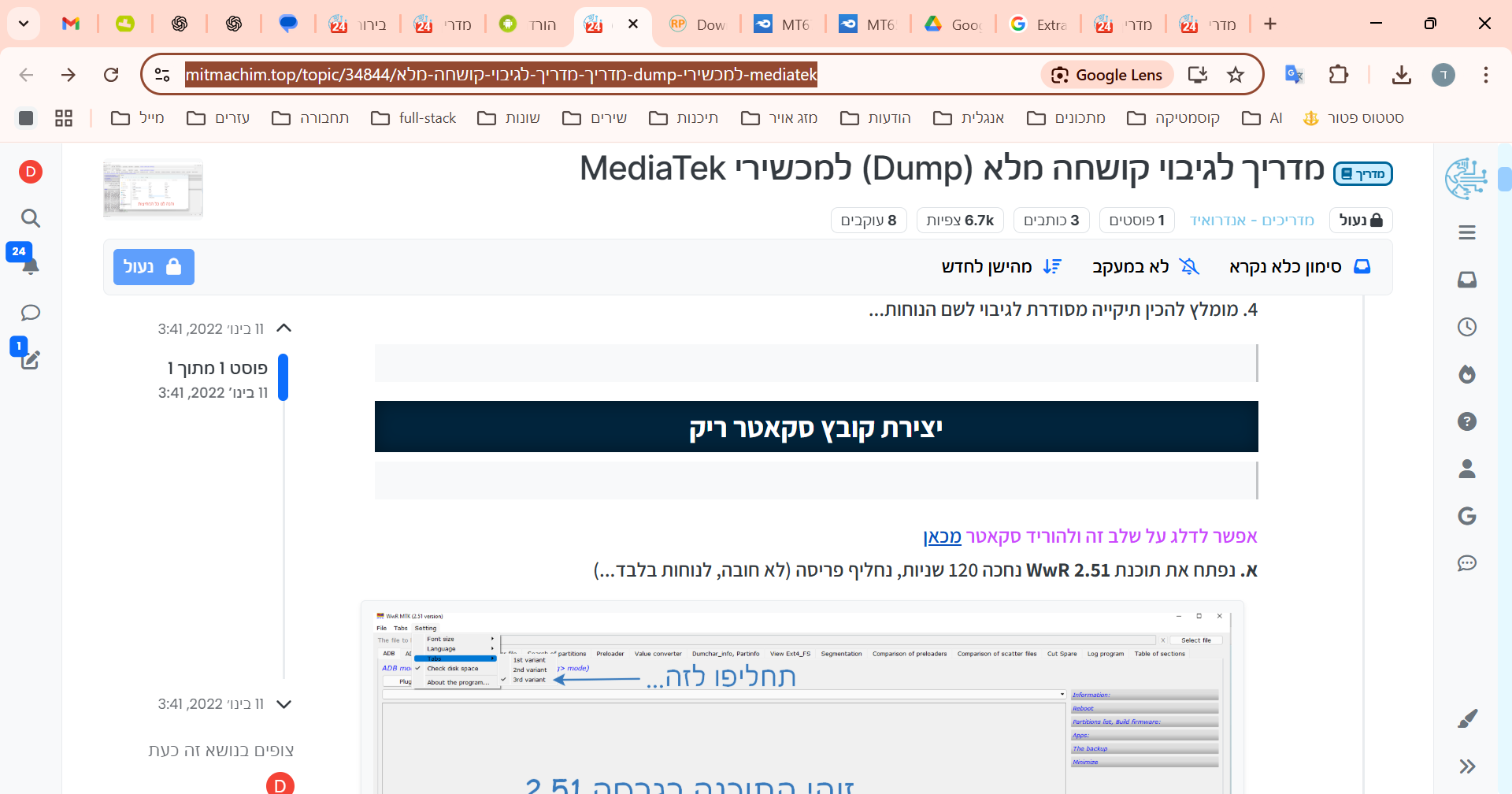The image size is (1512, 794).
Task: Click the blue נעול locked button
Action: 154,267
